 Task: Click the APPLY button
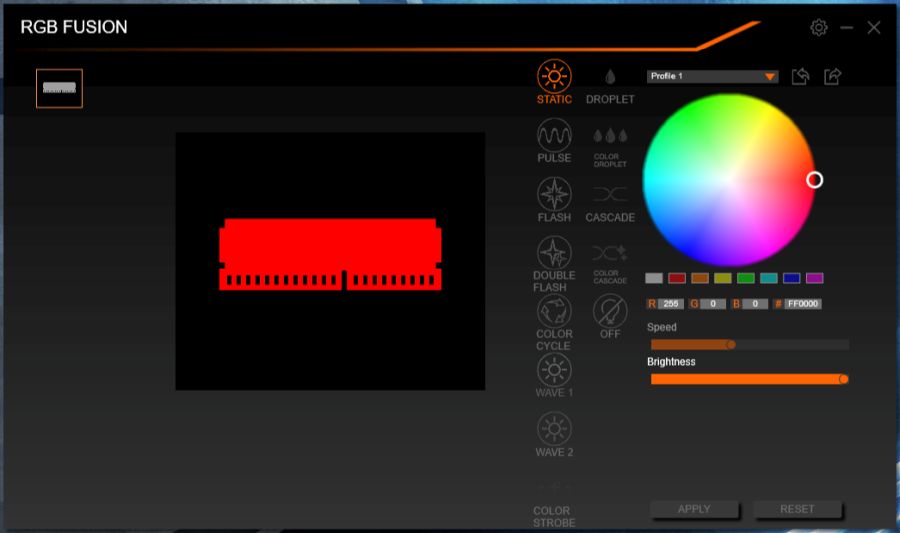[694, 509]
